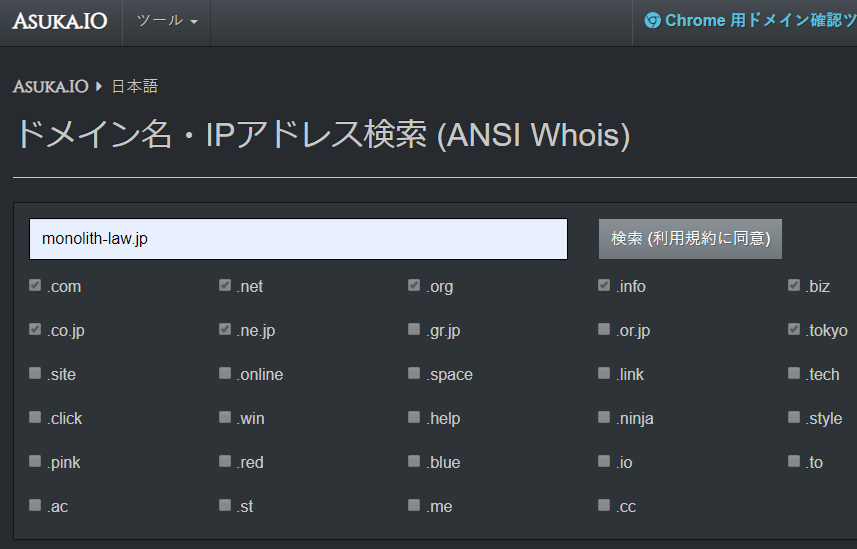
Task: Select the 日本語 breadcrumb item
Action: 135,86
